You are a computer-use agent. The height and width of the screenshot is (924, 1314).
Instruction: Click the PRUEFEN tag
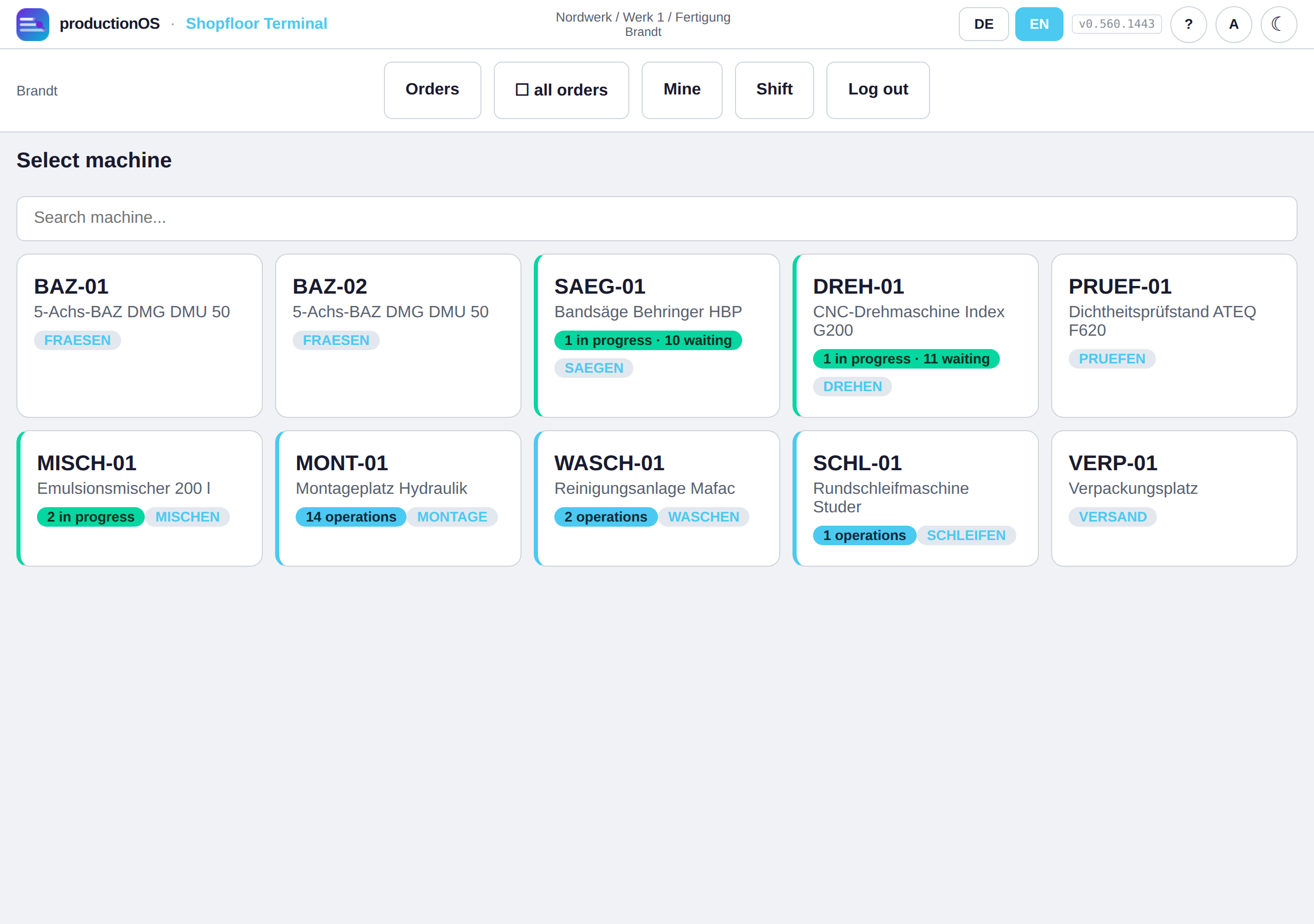click(1111, 358)
